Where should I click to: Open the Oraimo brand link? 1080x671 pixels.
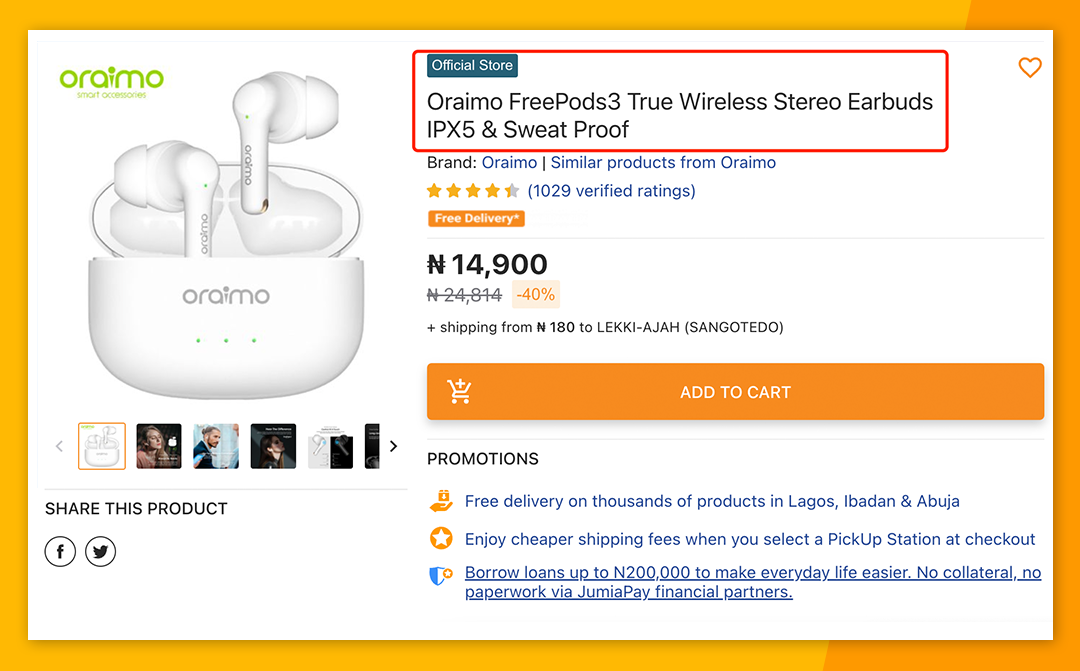pos(509,162)
